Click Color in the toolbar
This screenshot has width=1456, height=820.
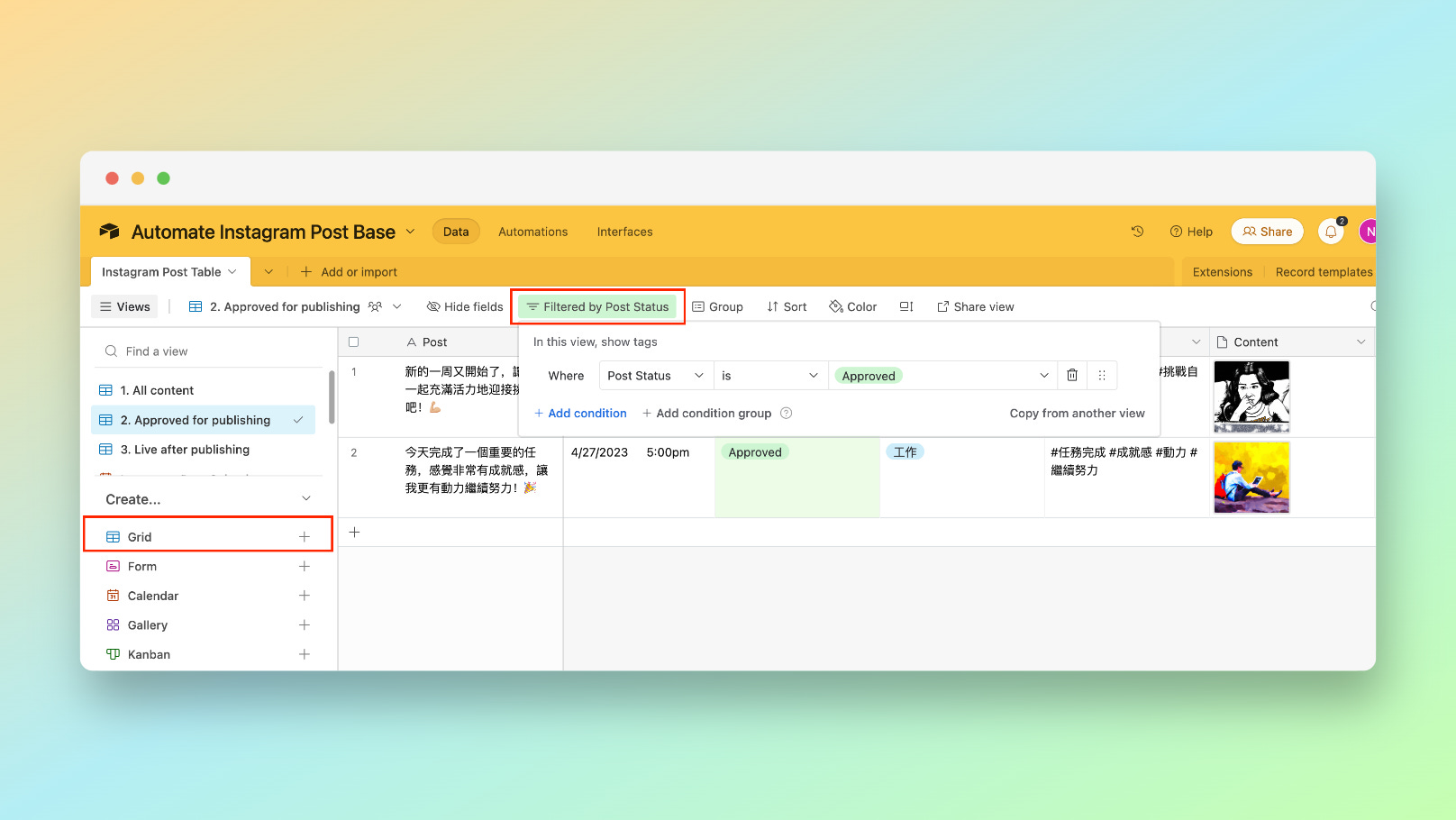pos(852,306)
